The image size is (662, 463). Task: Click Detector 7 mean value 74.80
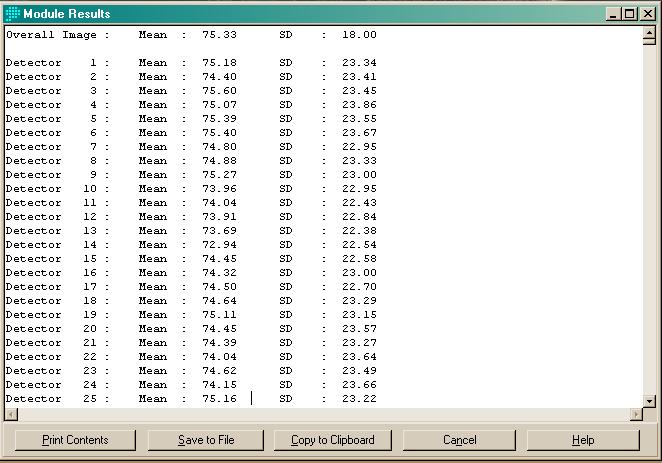219,146
